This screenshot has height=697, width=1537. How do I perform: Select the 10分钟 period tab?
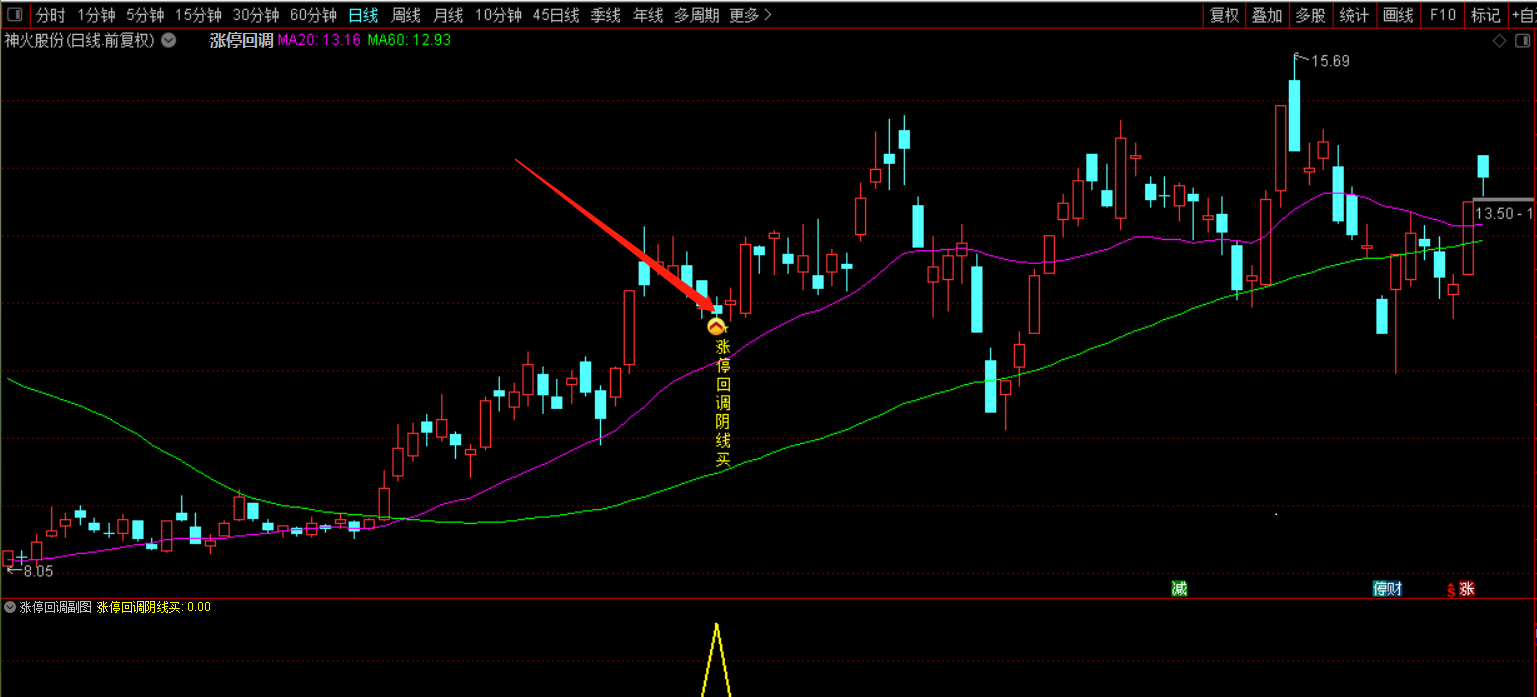click(498, 15)
